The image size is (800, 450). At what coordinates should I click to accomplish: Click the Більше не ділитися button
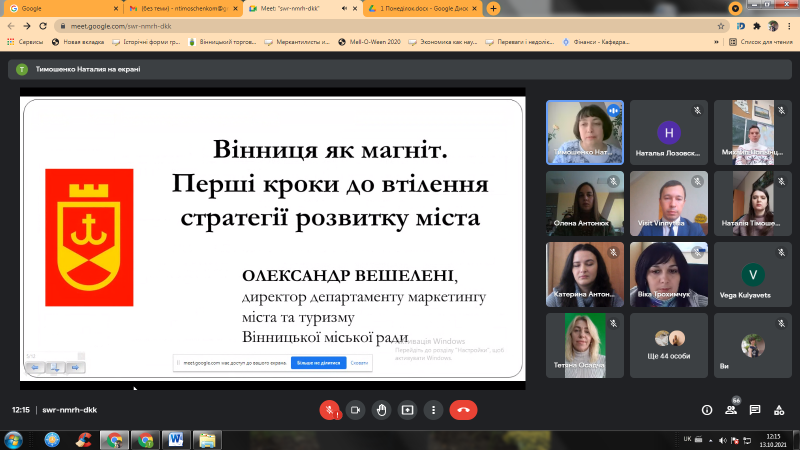[318, 363]
